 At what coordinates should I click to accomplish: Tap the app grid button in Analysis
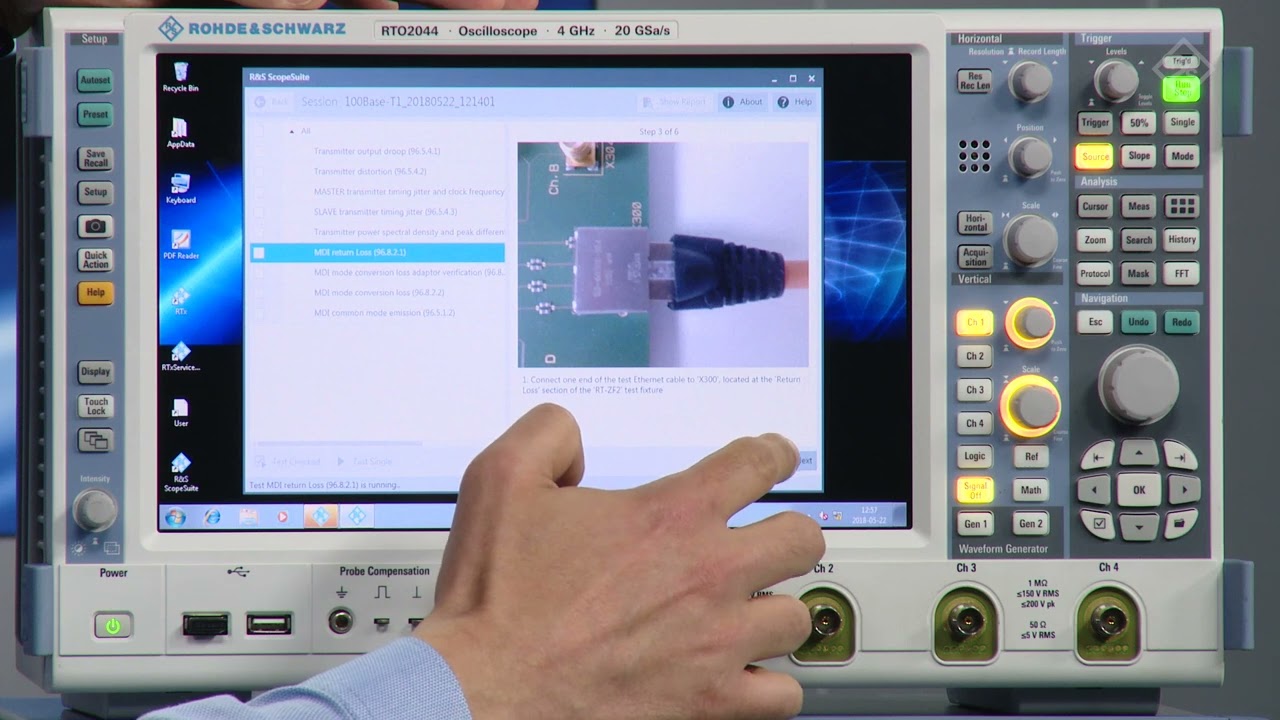pos(1182,206)
